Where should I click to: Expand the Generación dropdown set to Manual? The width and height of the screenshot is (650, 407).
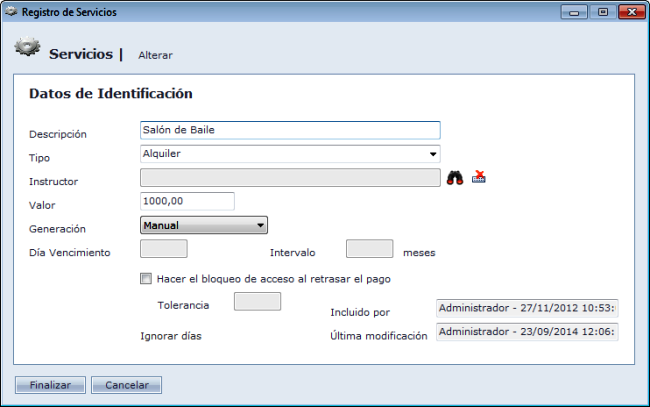point(204,226)
